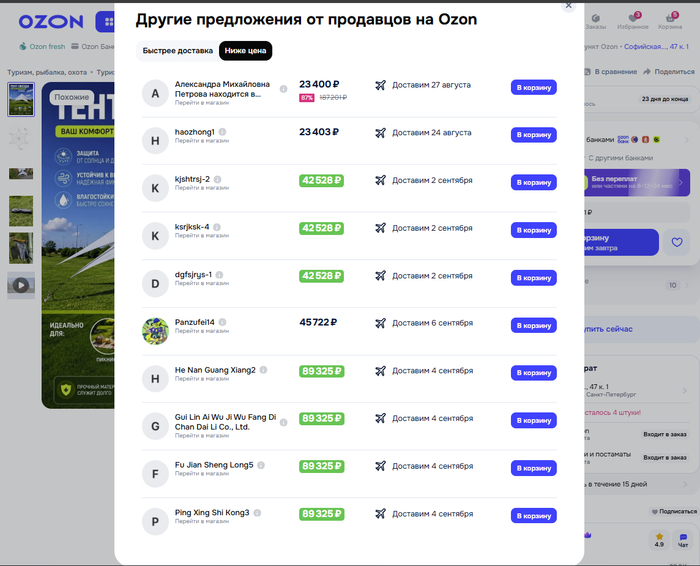The width and height of the screenshot is (700, 566).
Task: Add product to favorites with heart button
Action: (677, 242)
